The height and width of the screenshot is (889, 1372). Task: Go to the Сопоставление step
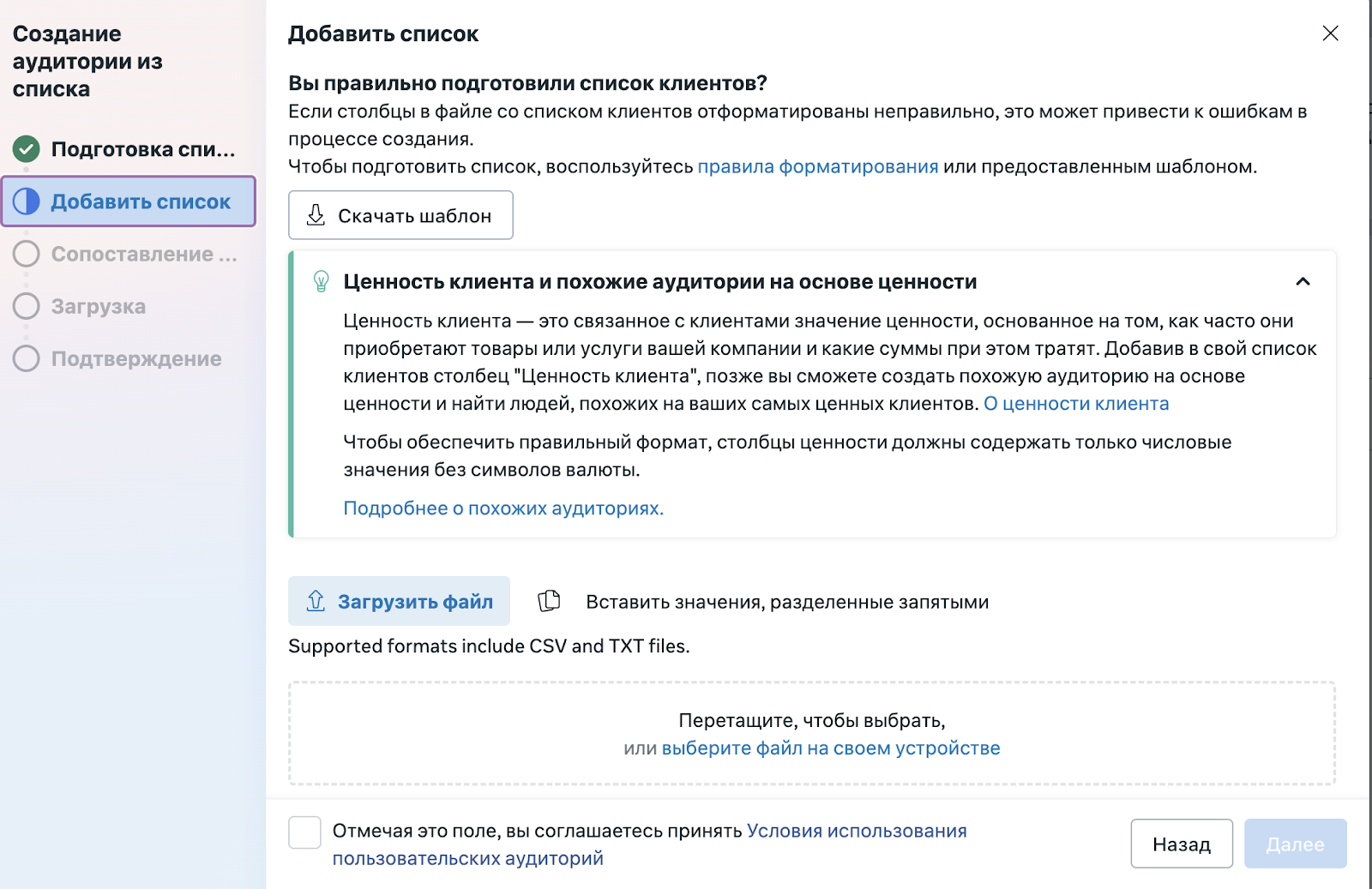129,254
